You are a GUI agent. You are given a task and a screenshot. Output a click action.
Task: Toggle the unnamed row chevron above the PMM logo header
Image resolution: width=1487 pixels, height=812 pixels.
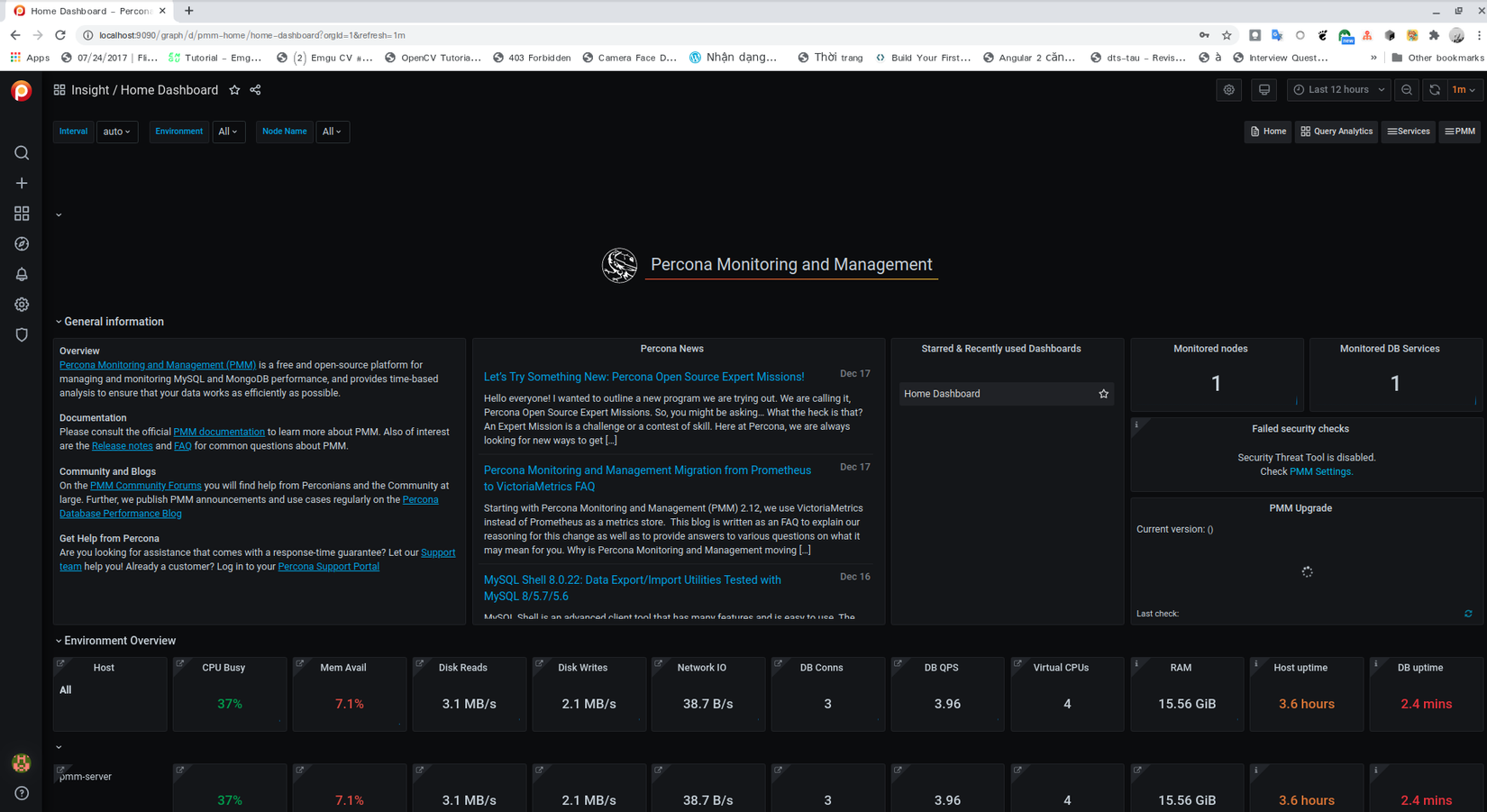coord(59,215)
